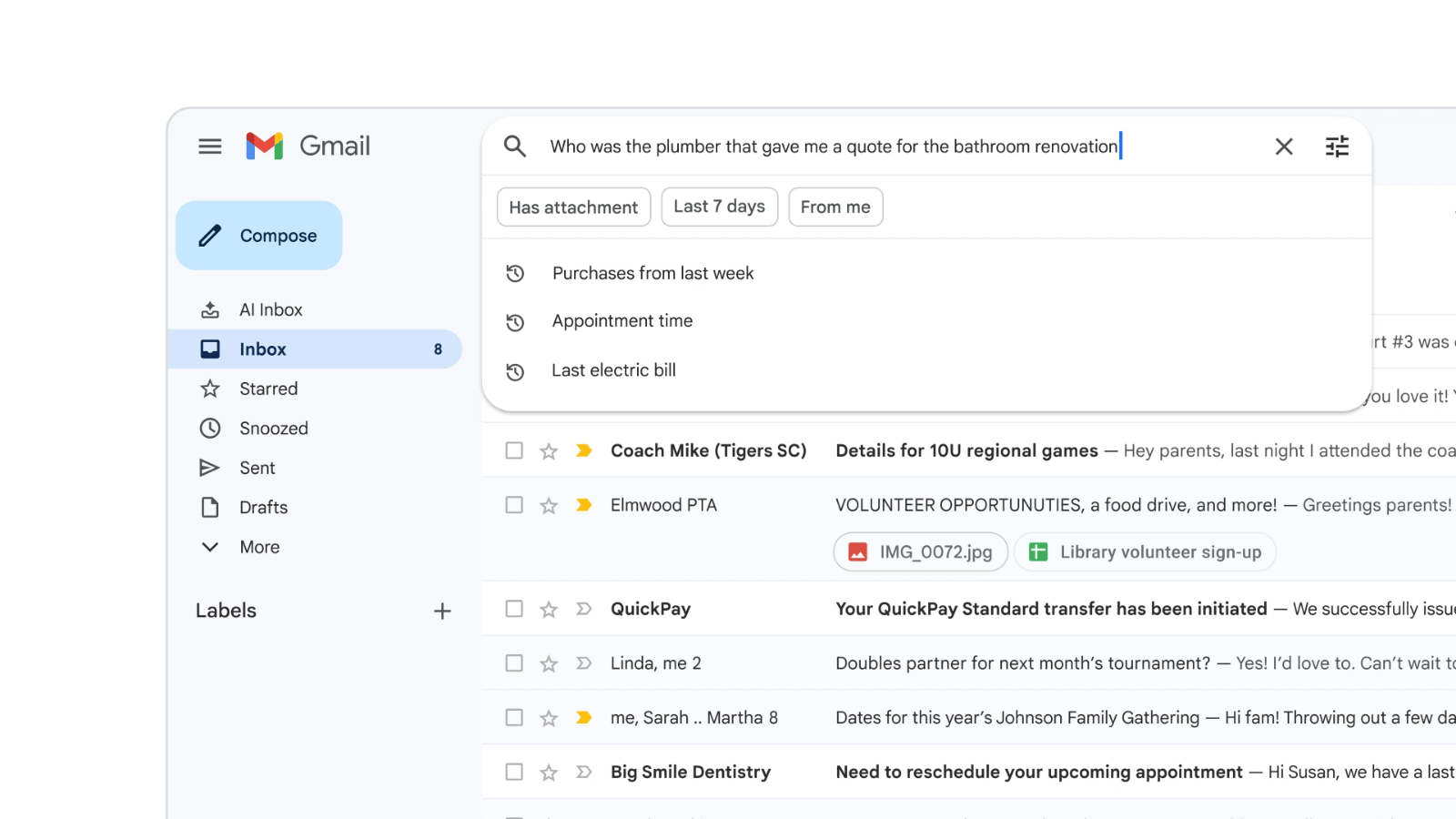The height and width of the screenshot is (819, 1456).
Task: Open the Compose pane via pencil icon
Action: pyautogui.click(x=209, y=235)
